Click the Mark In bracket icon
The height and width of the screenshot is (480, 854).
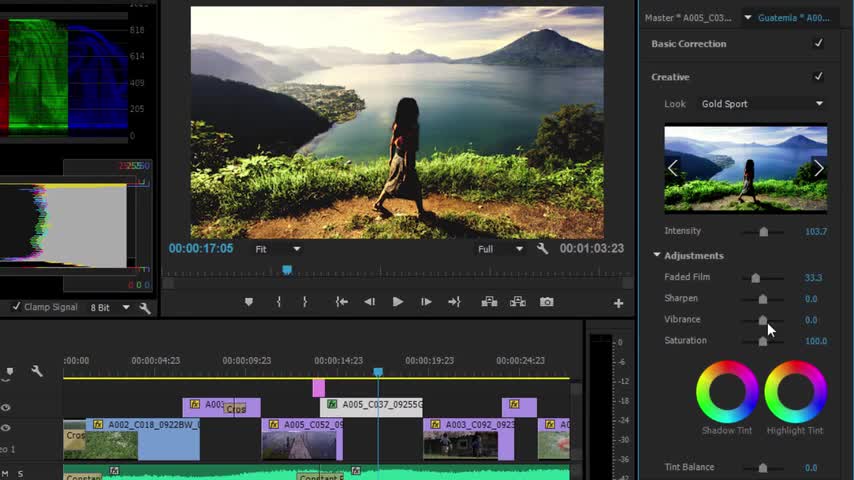tap(278, 302)
